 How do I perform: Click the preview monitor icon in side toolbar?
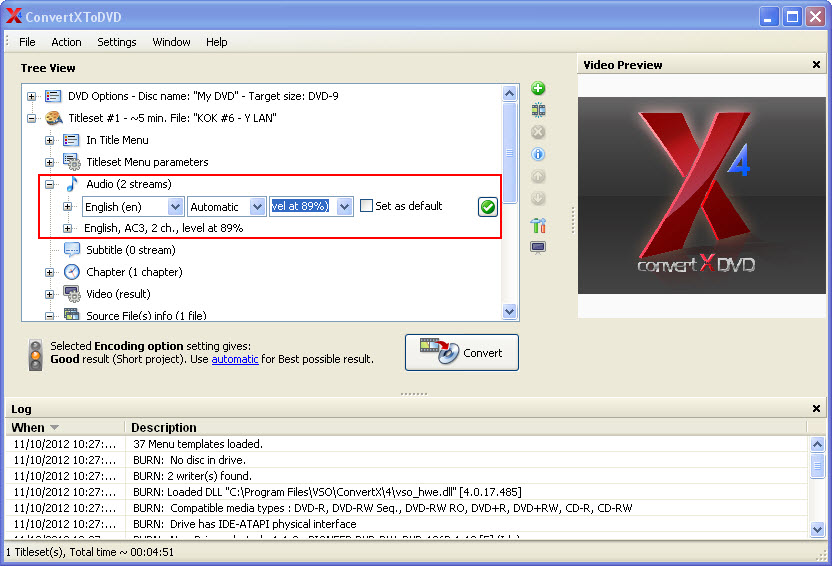538,248
